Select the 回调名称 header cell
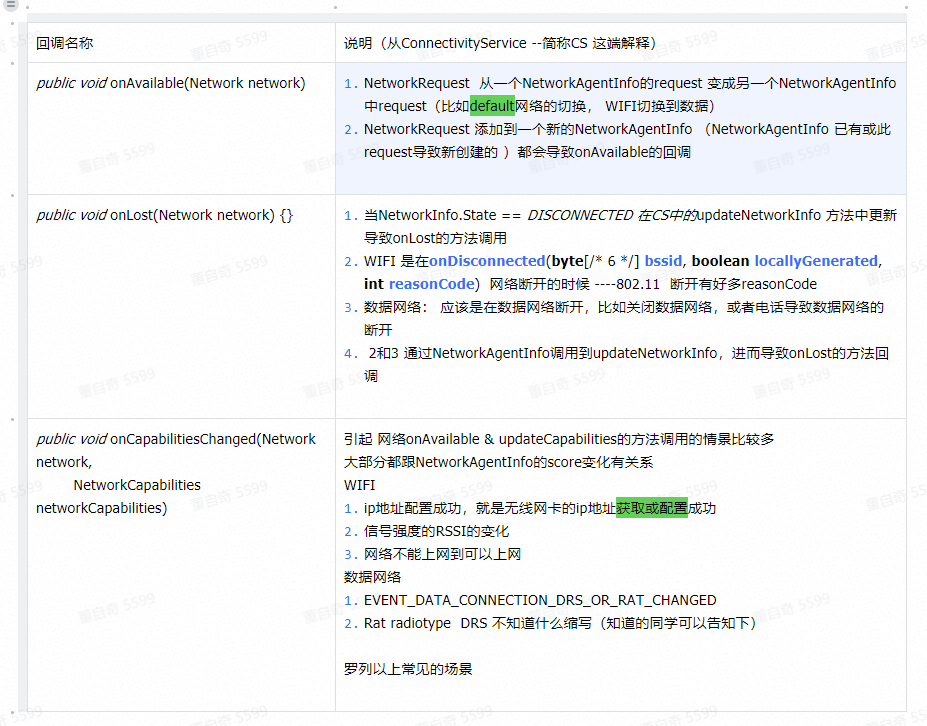The height and width of the screenshot is (726, 927). pos(62,42)
